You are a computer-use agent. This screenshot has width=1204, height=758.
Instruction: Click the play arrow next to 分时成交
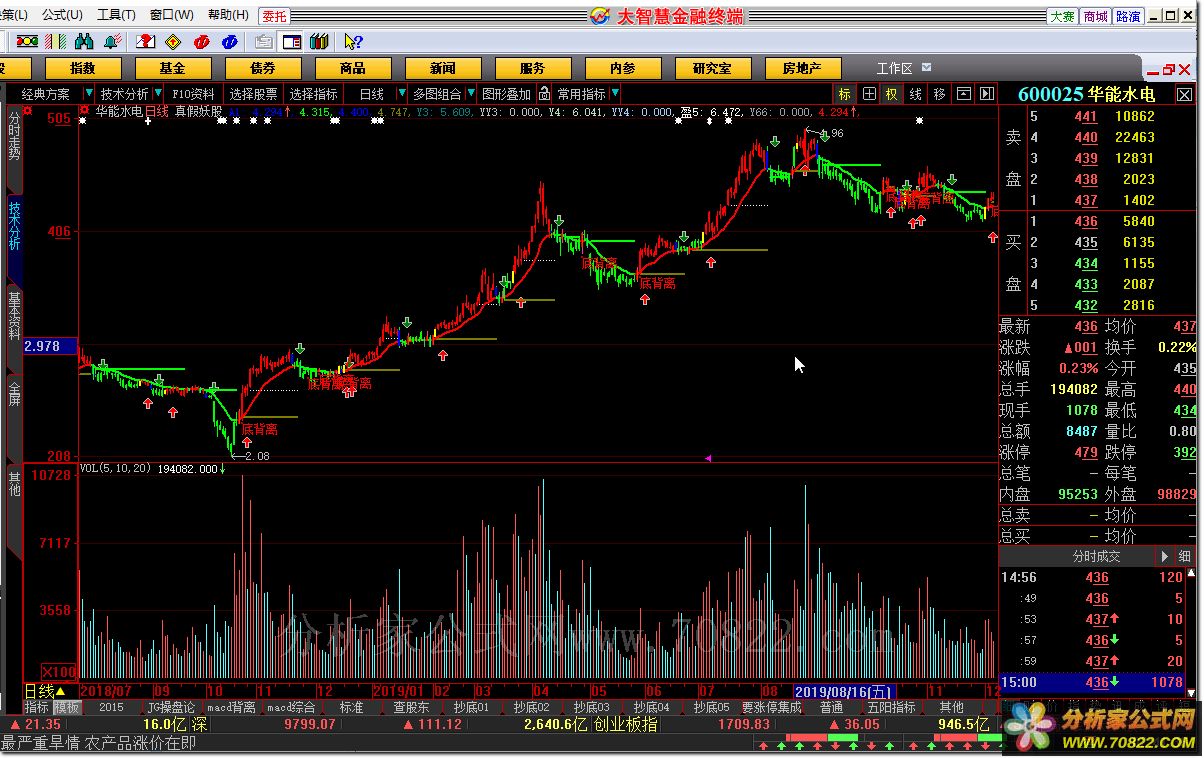[1164, 556]
